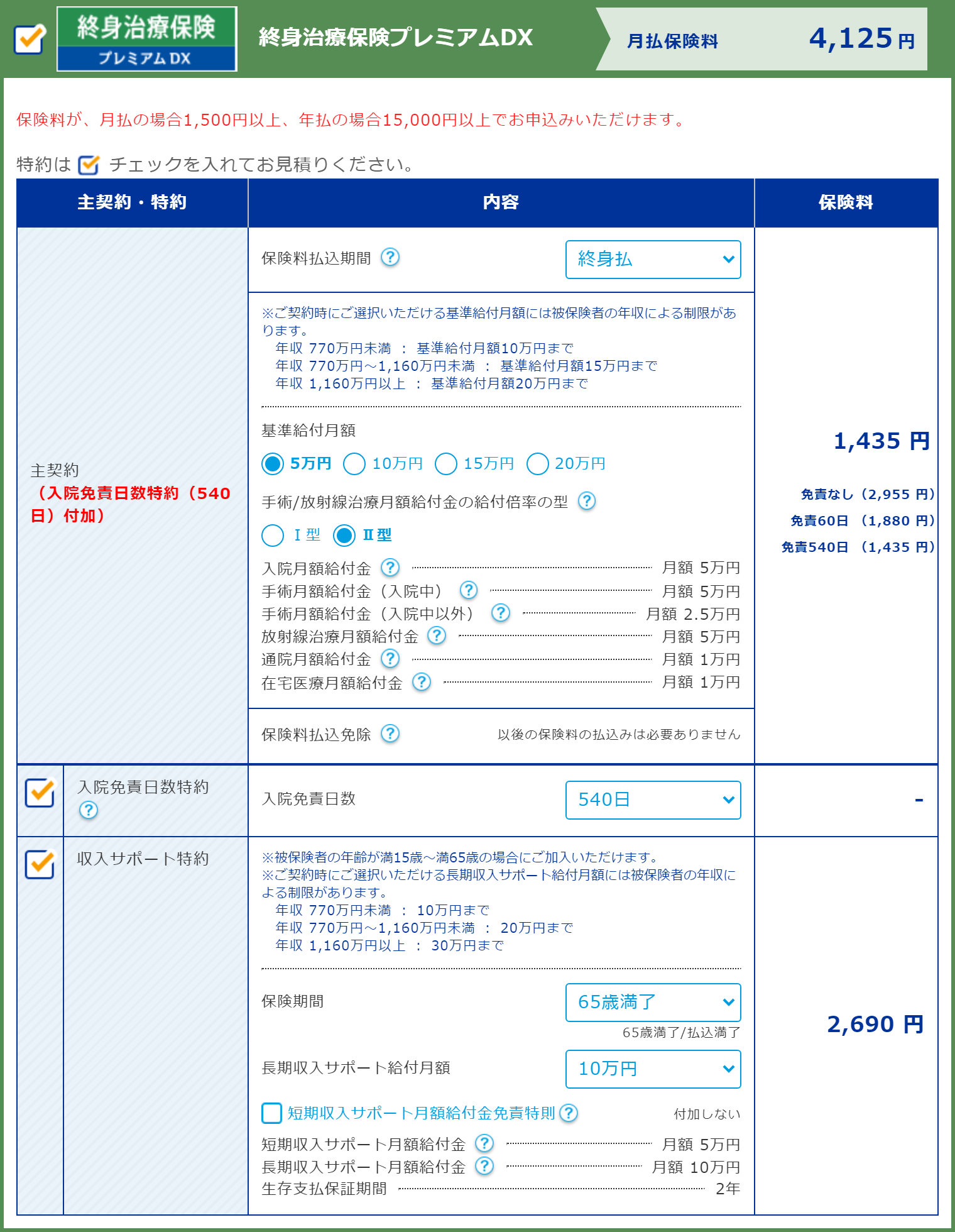Image resolution: width=955 pixels, height=1232 pixels.
Task: Click the 免責なし（2,955 円） price text
Action: pos(867,495)
